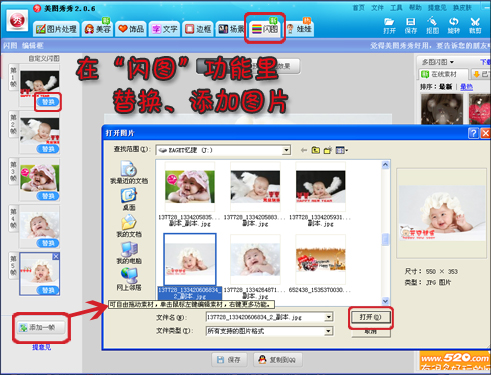The image size is (491, 375).
Task: Click the file list scroll up arrow
Action: tap(385, 164)
